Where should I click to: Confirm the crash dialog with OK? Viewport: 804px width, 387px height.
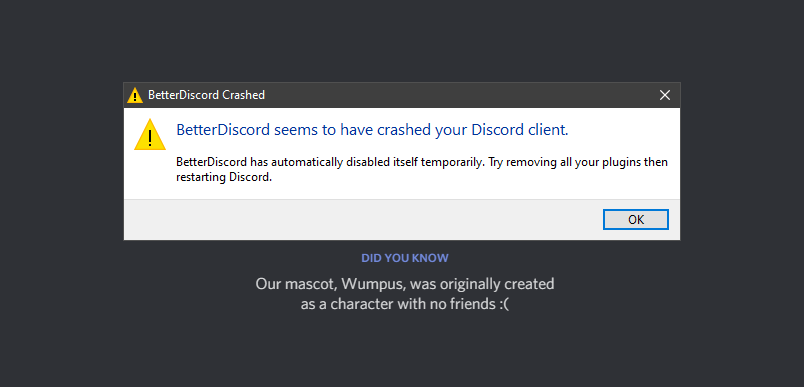636,219
